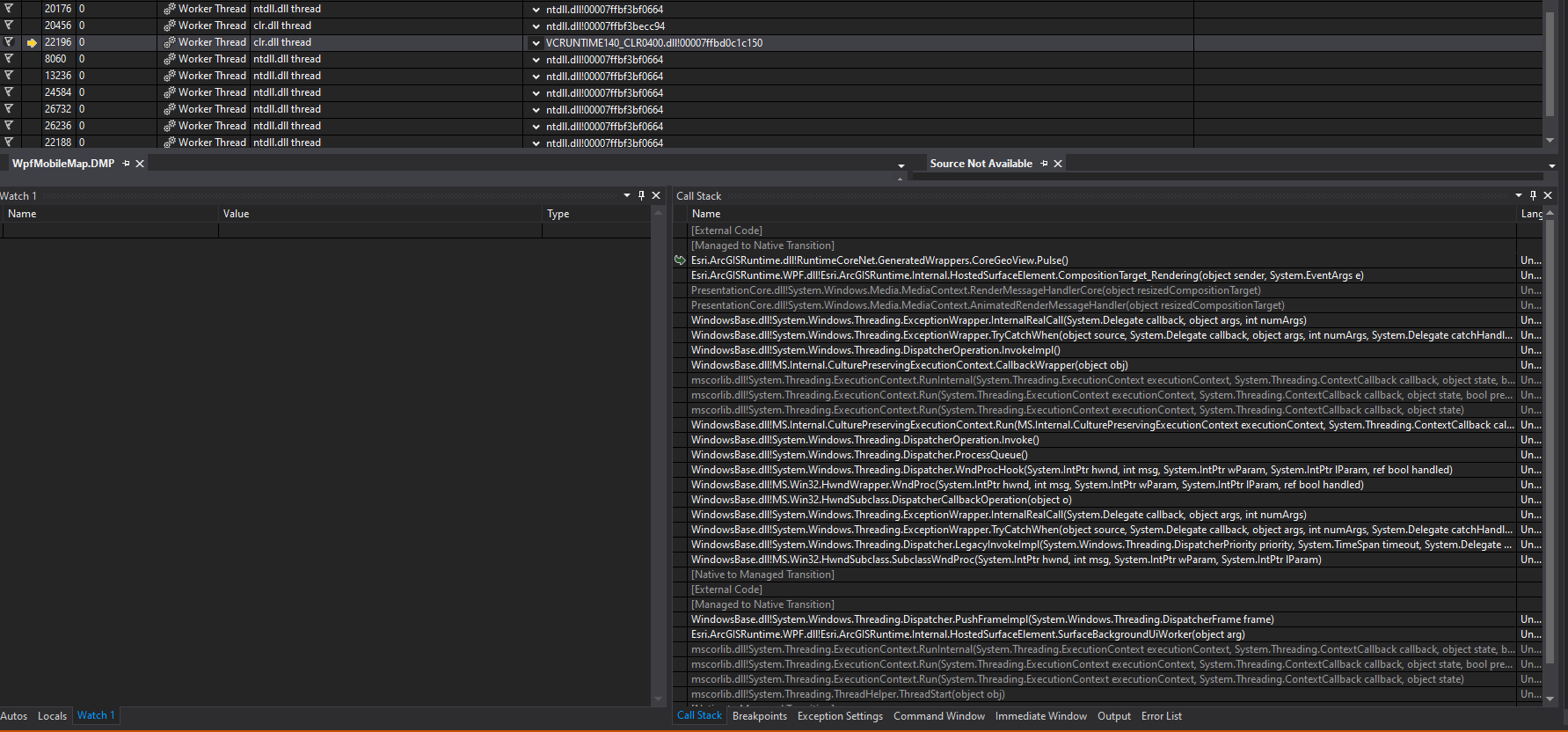Switch to the Locals tab
The width and height of the screenshot is (1568, 732).
tap(52, 716)
